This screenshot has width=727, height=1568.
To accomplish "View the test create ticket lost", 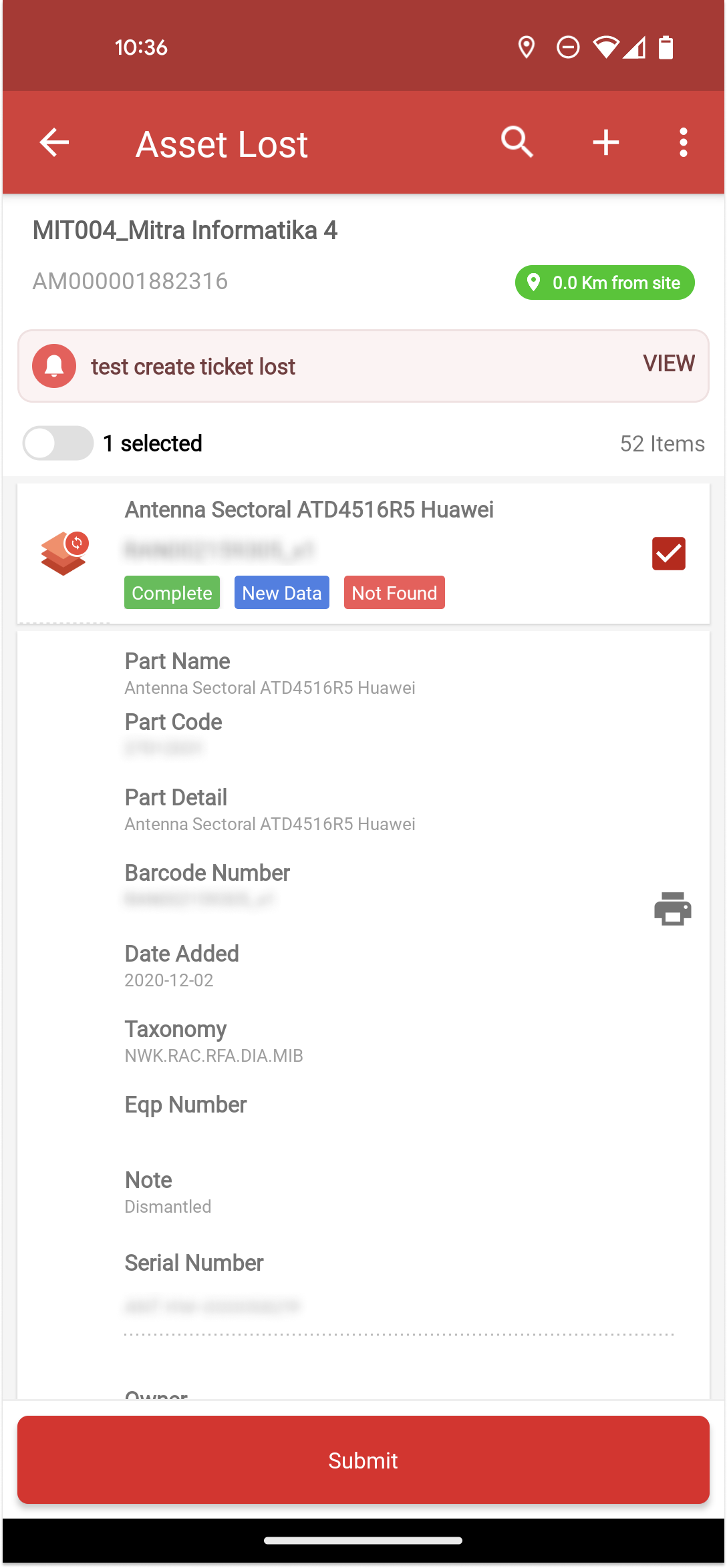I will [x=669, y=363].
